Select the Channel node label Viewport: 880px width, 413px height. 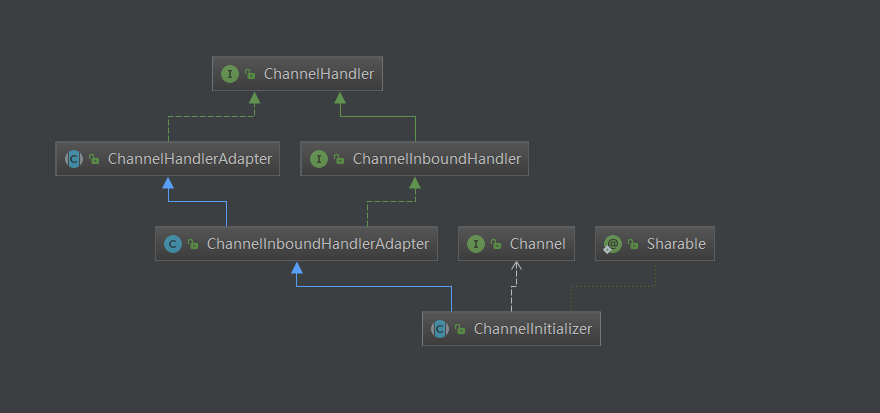(537, 243)
